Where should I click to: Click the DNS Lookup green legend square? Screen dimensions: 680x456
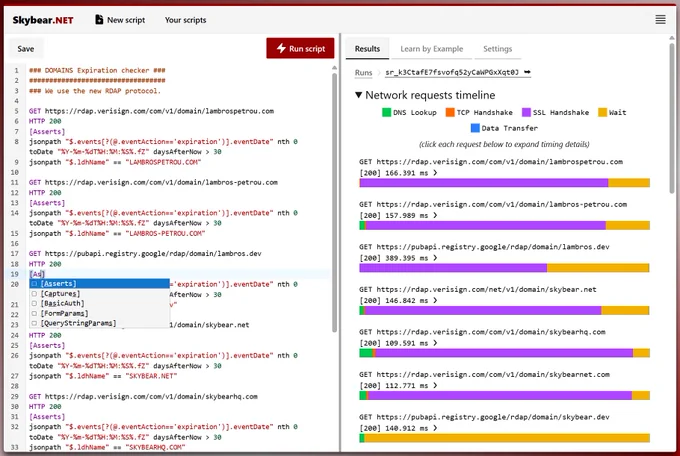(x=386, y=112)
